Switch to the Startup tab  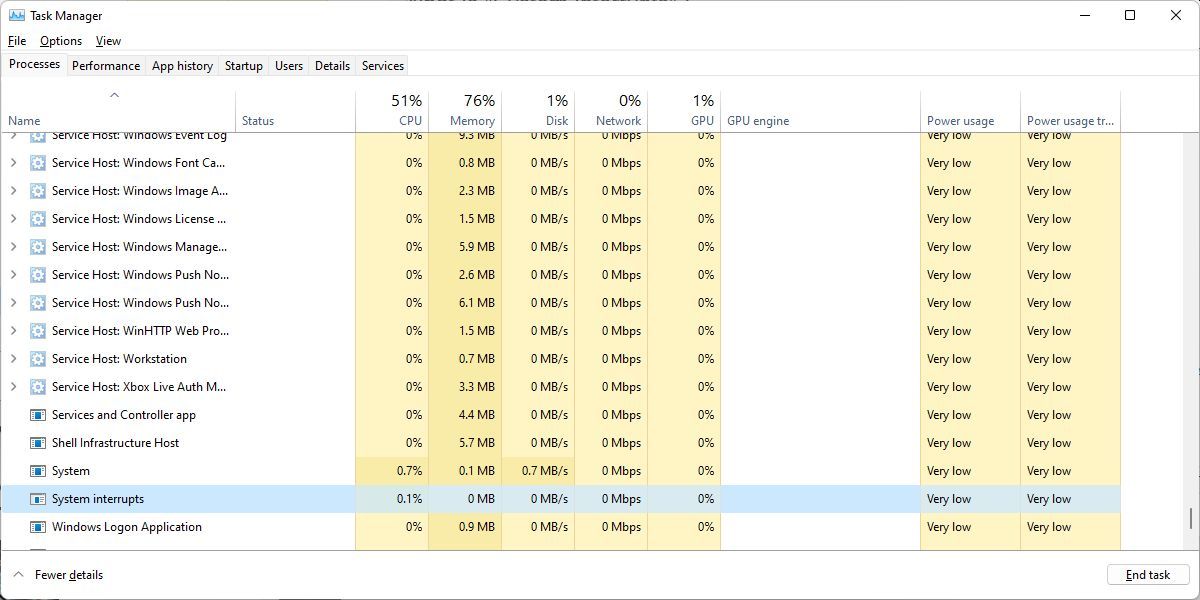(244, 66)
